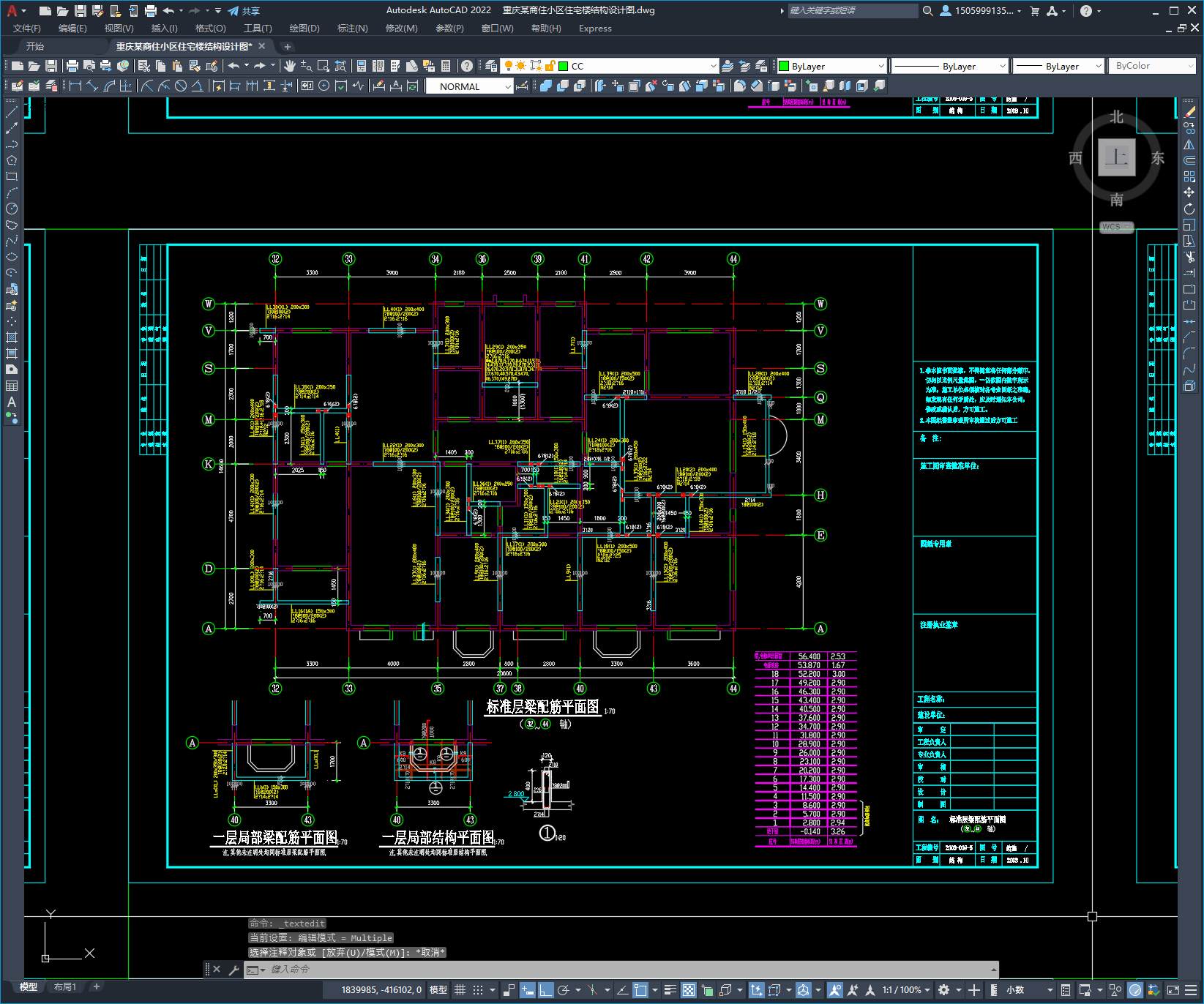Toggle grid display in status bar

coord(460,990)
